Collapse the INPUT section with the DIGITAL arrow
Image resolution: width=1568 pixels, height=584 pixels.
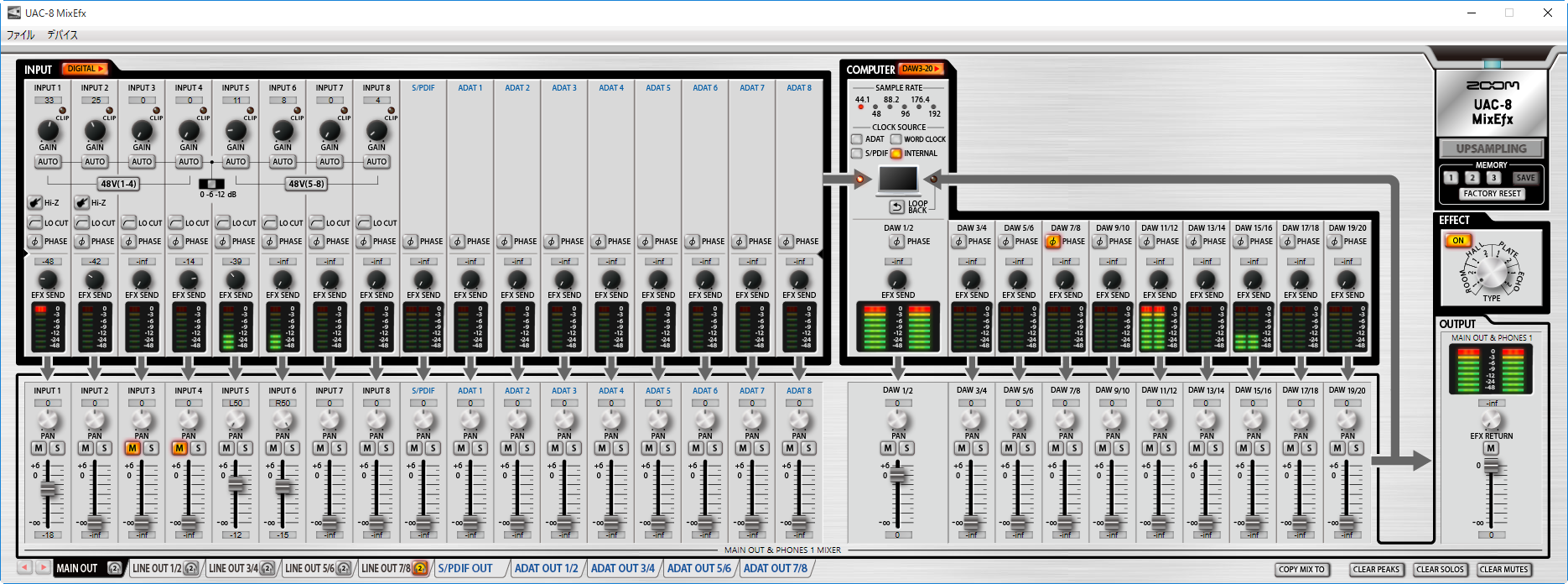click(x=84, y=69)
